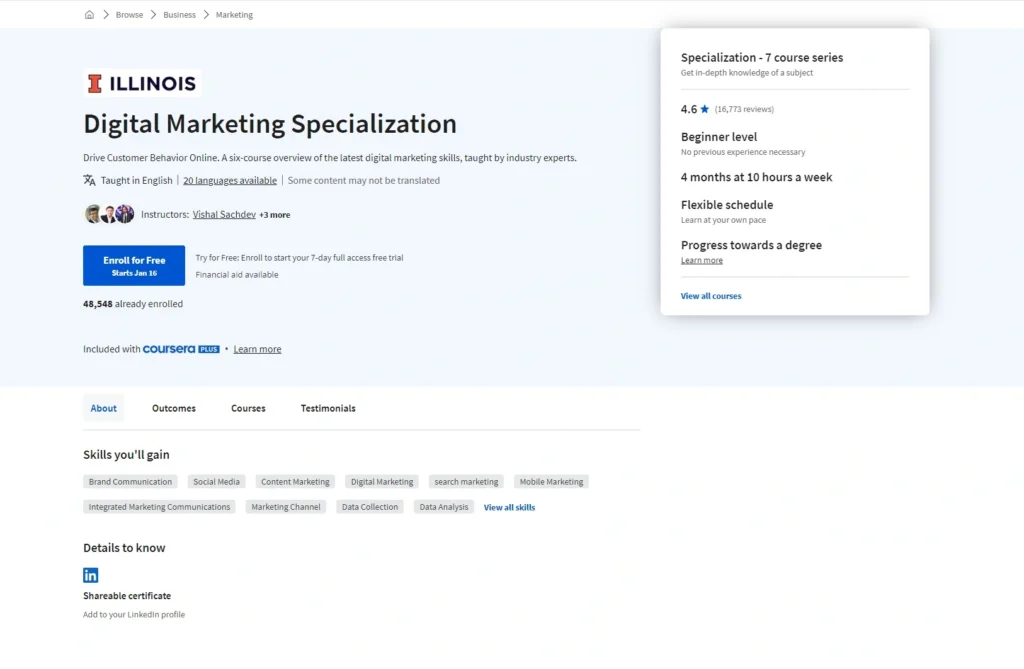Show the +3 more instructors
The height and width of the screenshot is (669, 1024).
coord(274,214)
